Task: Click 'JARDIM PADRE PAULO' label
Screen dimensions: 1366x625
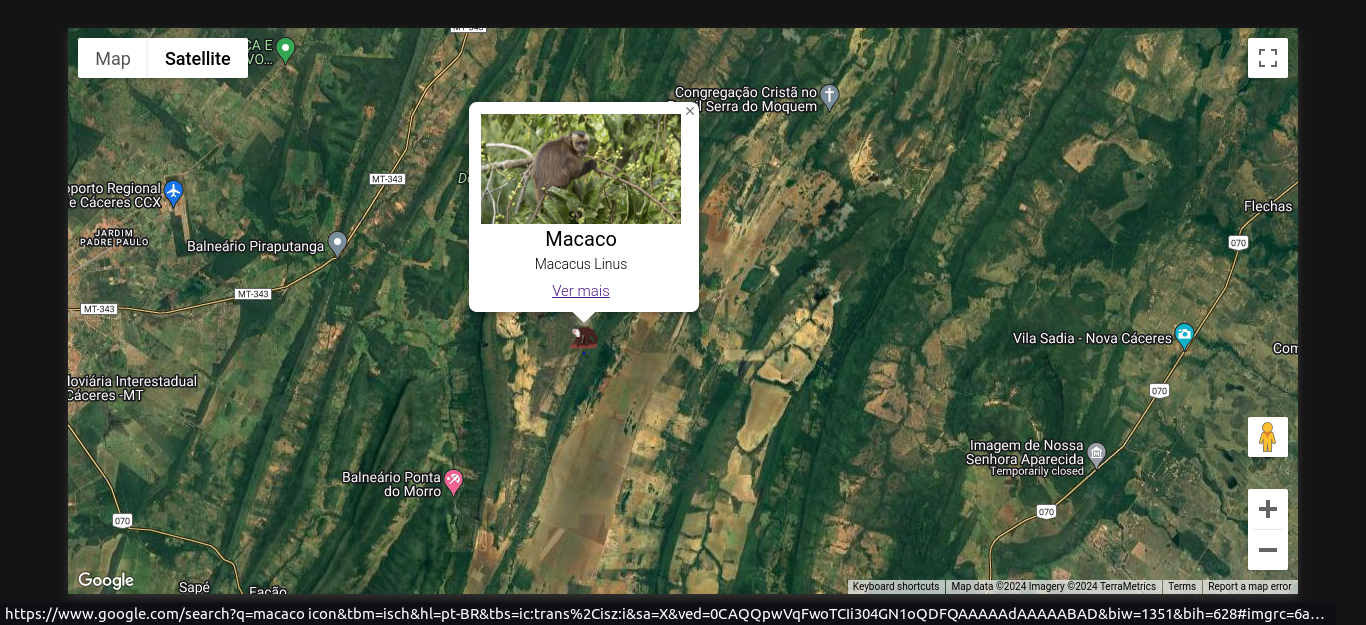Action: coord(114,237)
